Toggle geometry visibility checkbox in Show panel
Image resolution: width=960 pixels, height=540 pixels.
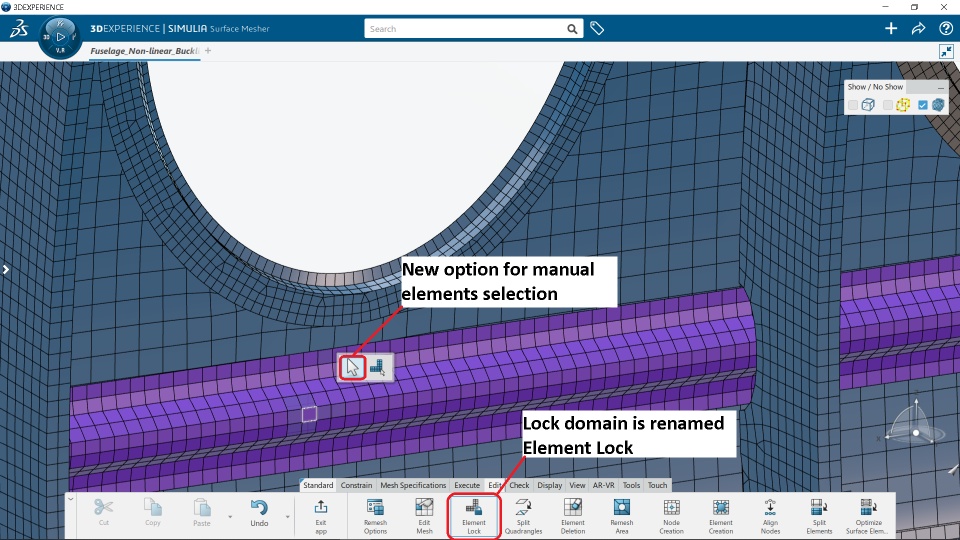click(x=853, y=105)
